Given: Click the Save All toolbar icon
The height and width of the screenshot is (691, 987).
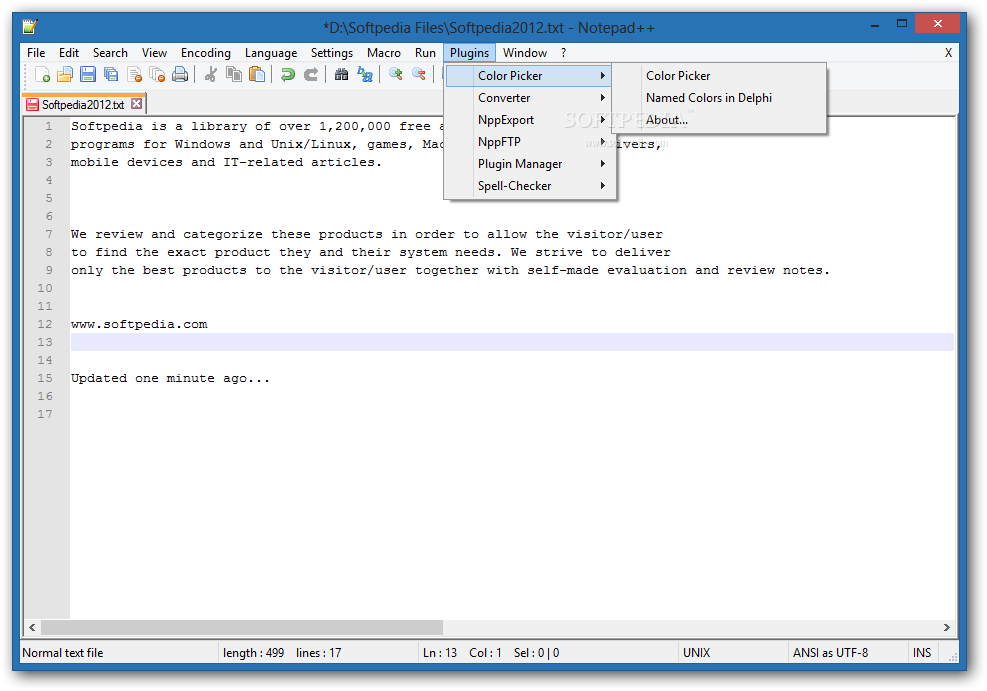Looking at the screenshot, I should [x=111, y=75].
